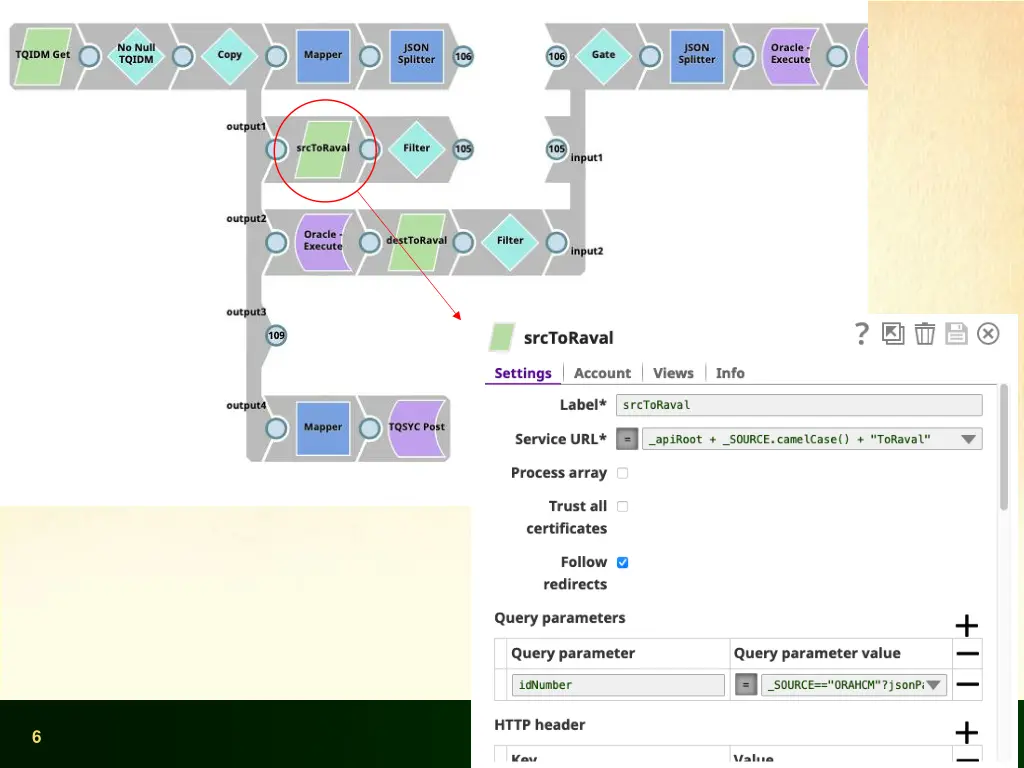
Task: Add a new query parameter row
Action: (x=966, y=626)
